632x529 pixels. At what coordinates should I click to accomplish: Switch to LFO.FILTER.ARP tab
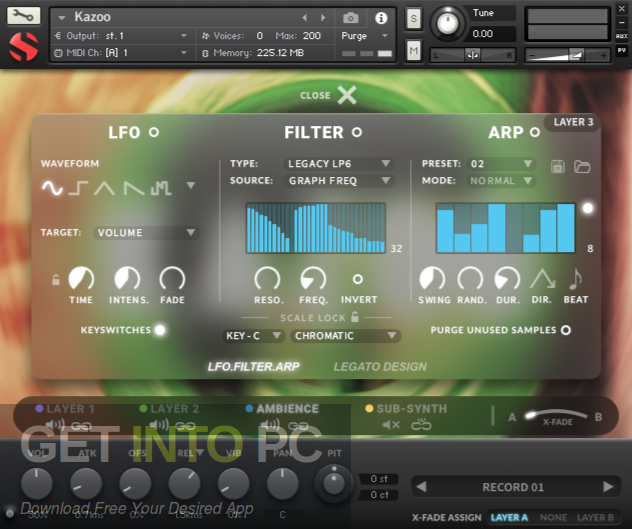[254, 367]
